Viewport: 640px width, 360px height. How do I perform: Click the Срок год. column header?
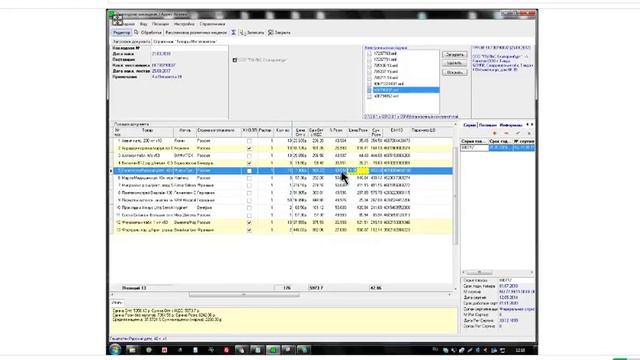pyautogui.click(x=500, y=141)
